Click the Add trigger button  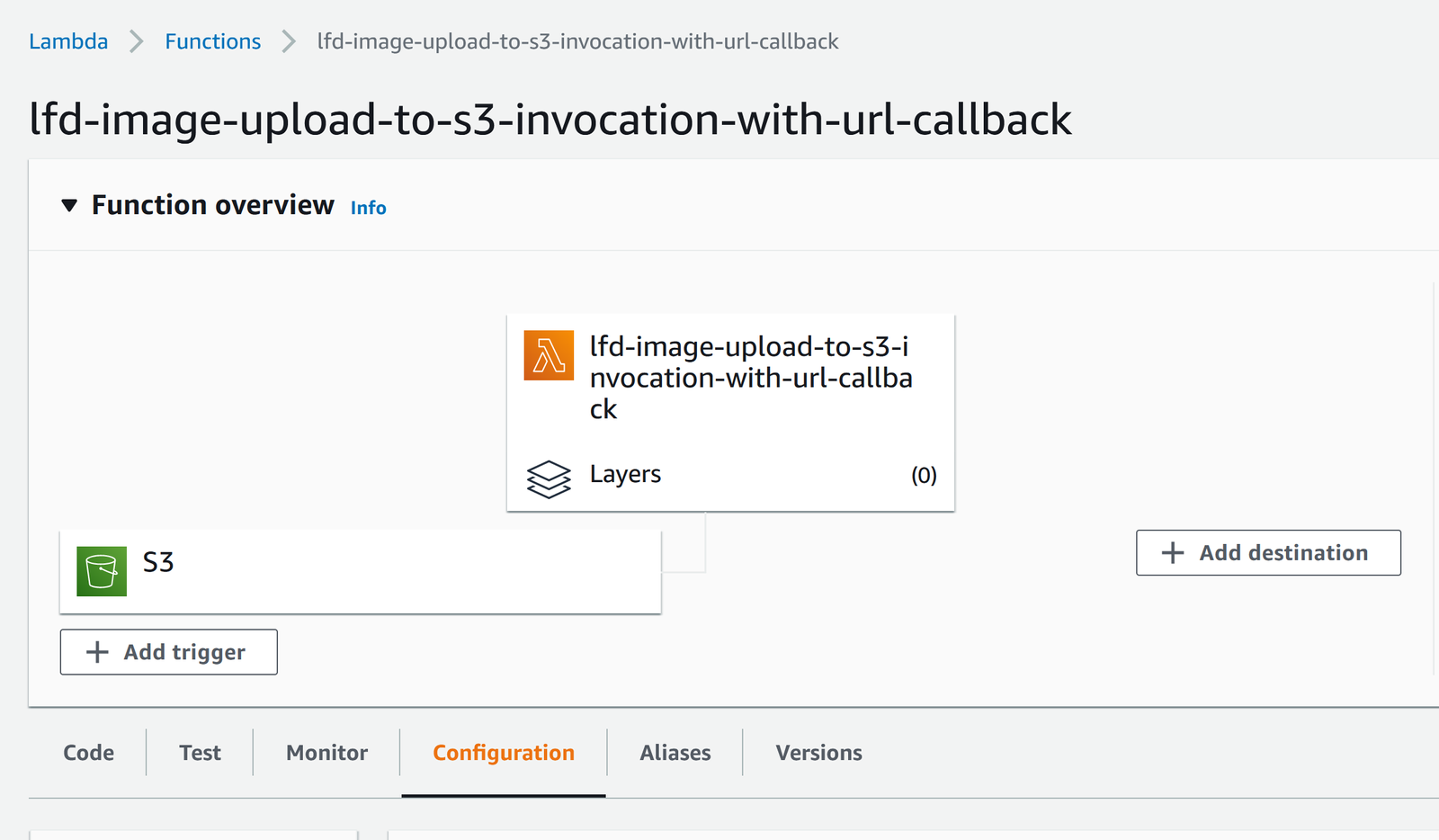(169, 652)
